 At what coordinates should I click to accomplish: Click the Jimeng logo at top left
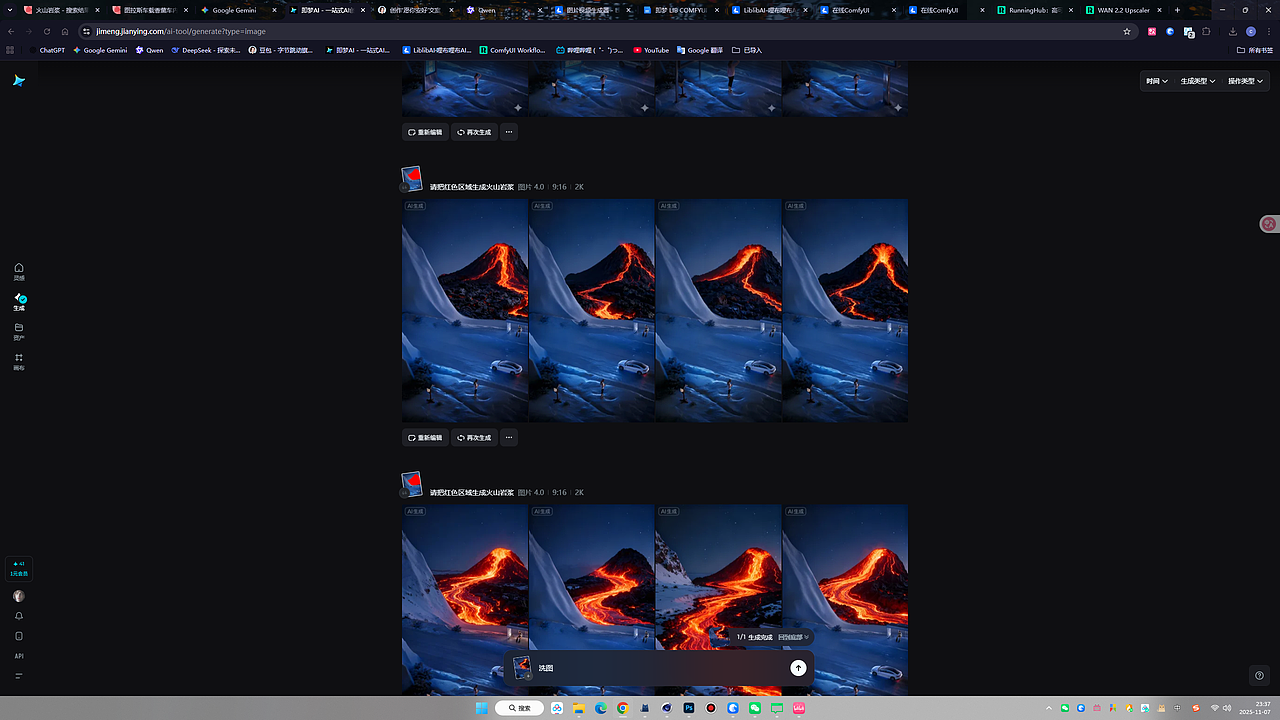point(18,81)
